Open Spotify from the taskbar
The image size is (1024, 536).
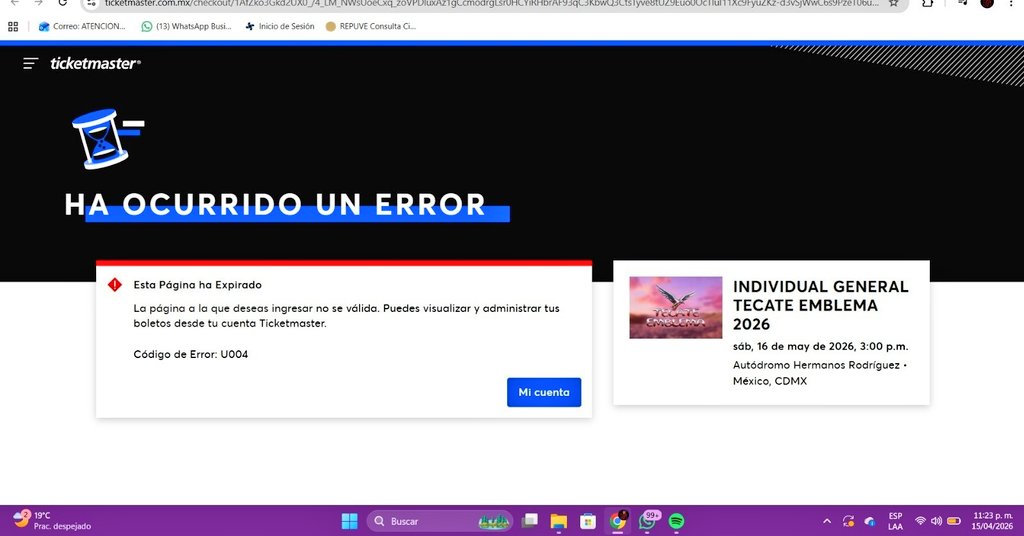(677, 521)
